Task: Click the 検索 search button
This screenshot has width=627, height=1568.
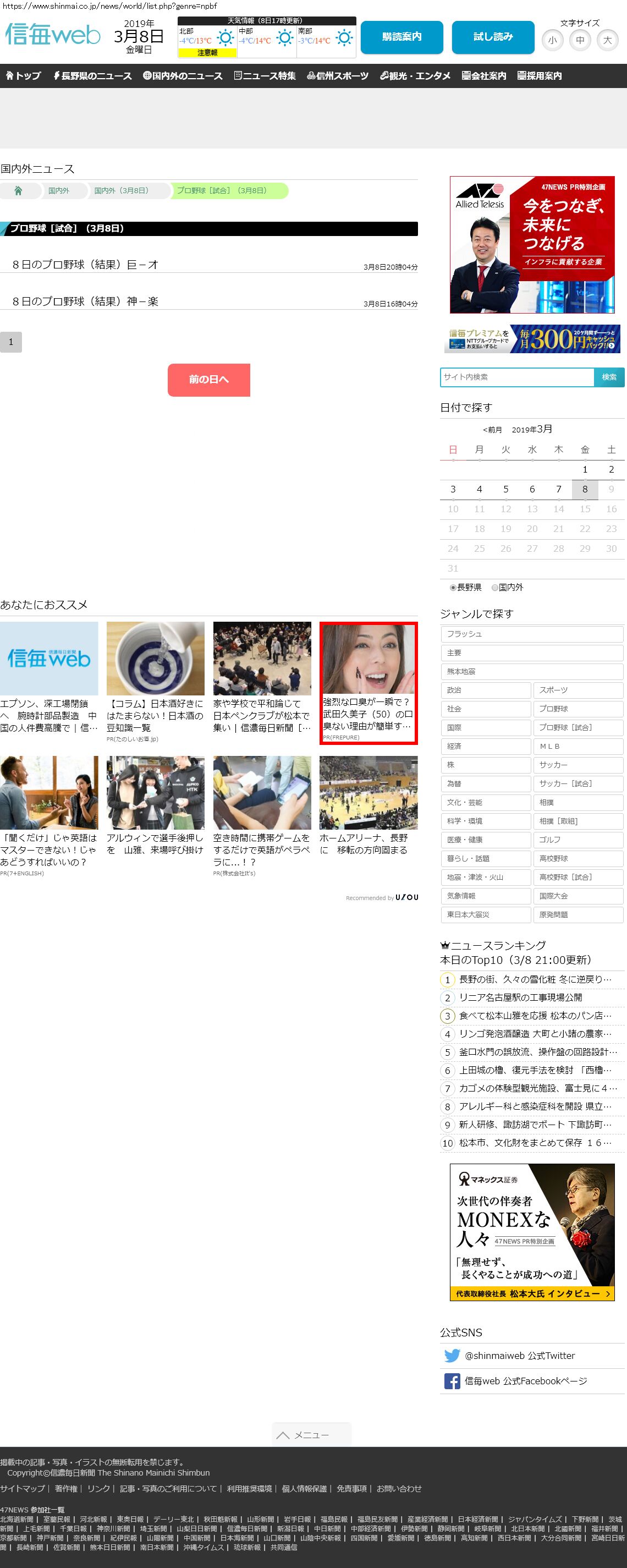Action: pyautogui.click(x=609, y=377)
